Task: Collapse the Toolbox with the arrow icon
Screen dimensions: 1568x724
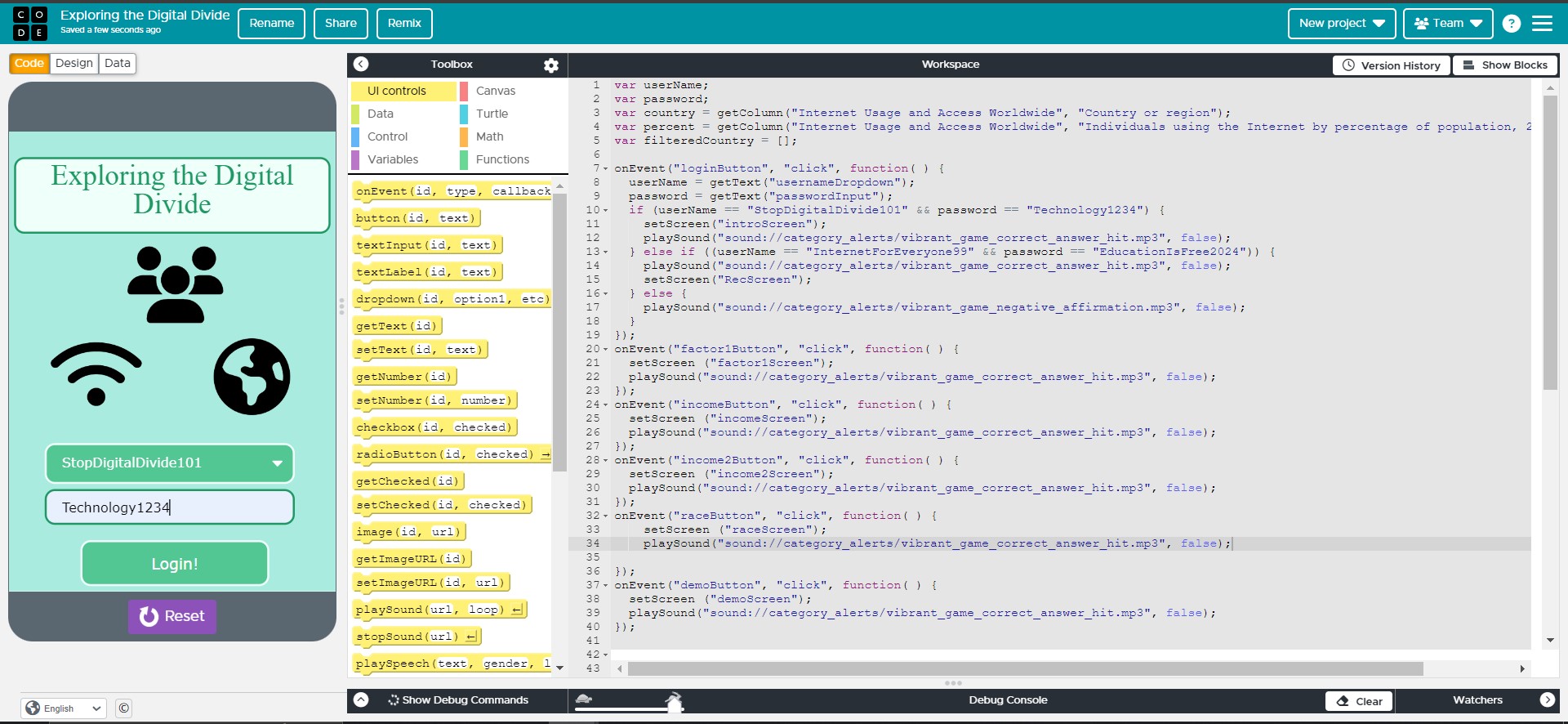Action: [361, 64]
